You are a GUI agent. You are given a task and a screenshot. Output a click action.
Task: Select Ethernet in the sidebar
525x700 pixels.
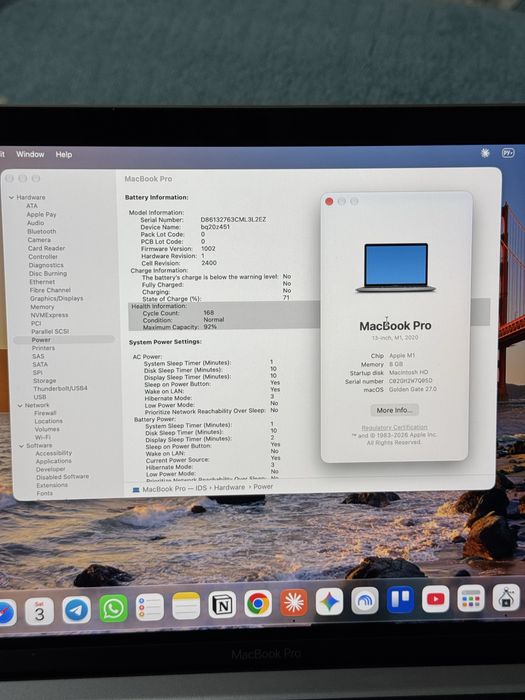point(42,282)
